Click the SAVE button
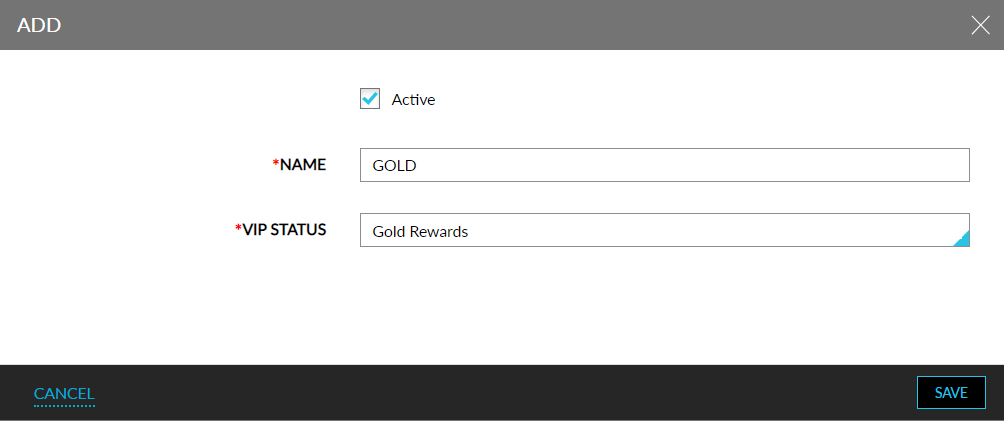 point(951,393)
